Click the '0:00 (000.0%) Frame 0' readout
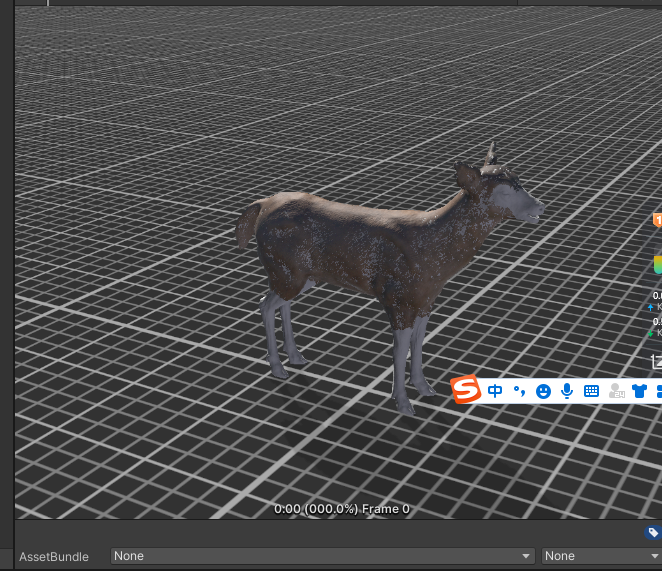The height and width of the screenshot is (571, 662). 342,509
